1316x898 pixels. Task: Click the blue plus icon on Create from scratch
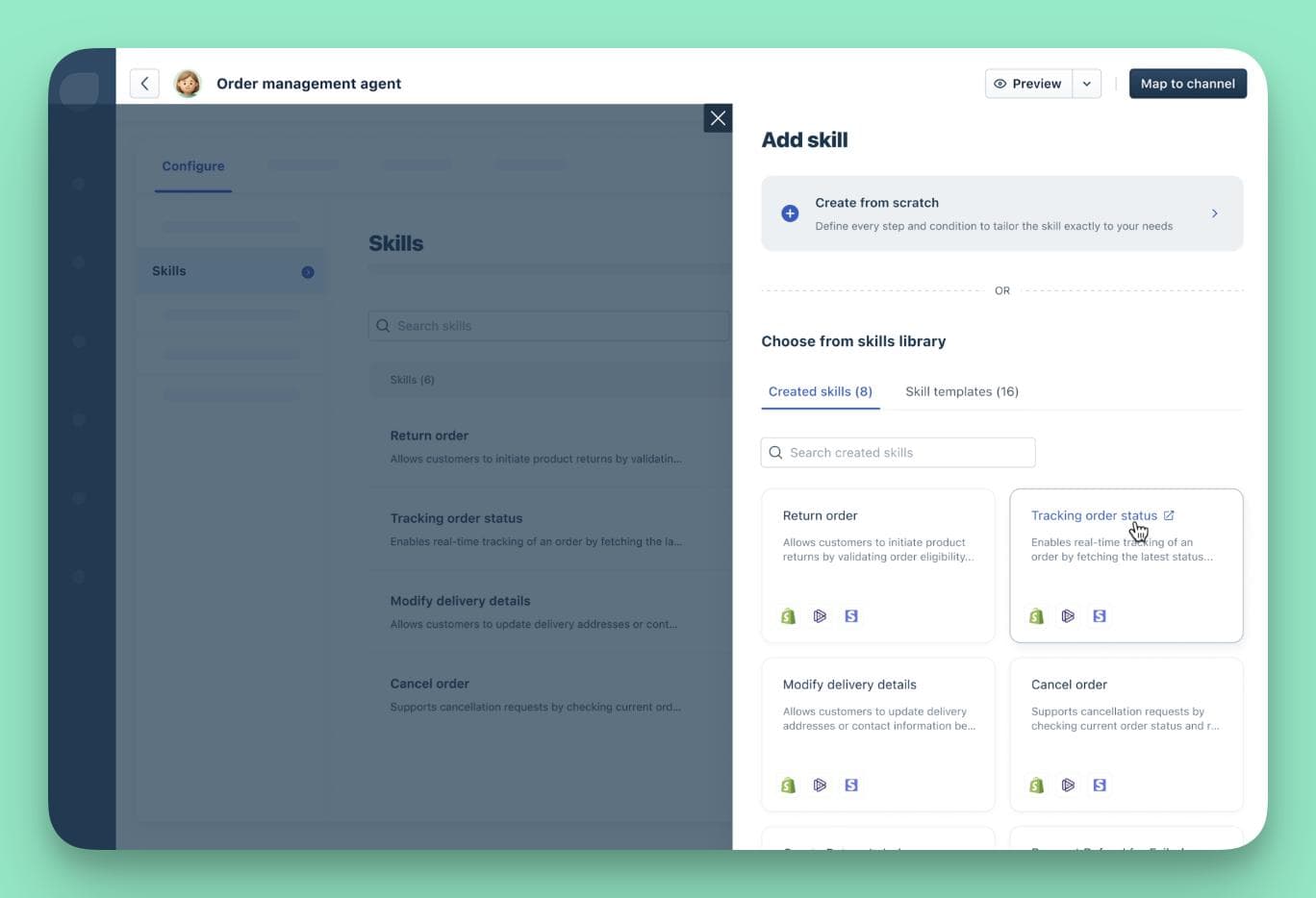coord(789,212)
